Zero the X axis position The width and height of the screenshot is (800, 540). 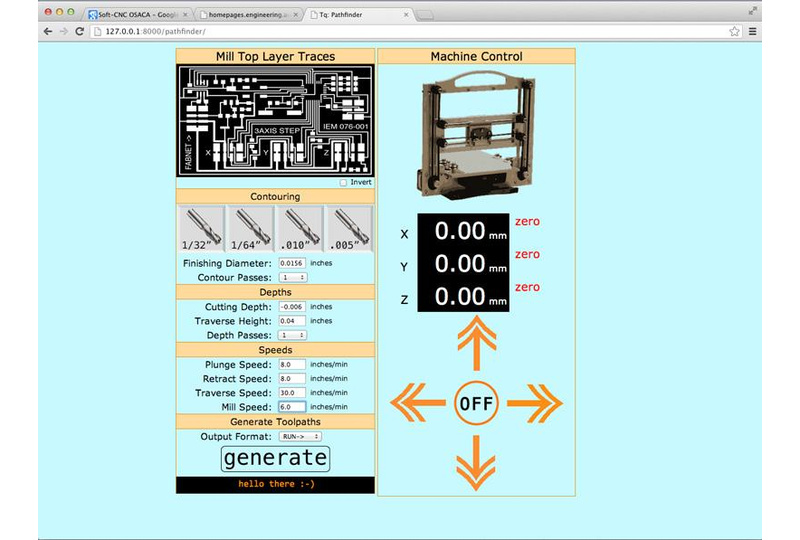[x=527, y=221]
